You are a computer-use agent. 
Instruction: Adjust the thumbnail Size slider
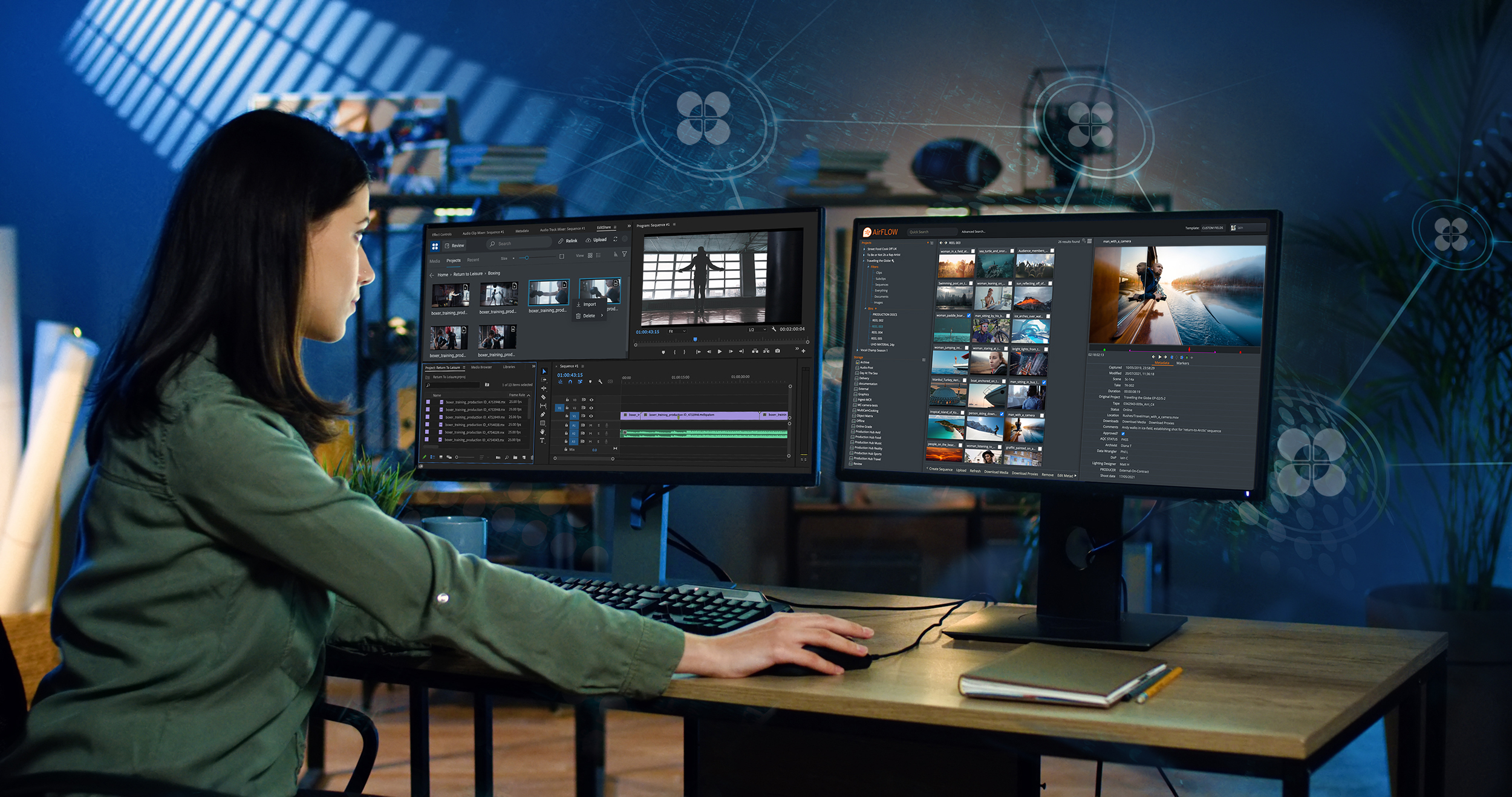click(x=527, y=258)
